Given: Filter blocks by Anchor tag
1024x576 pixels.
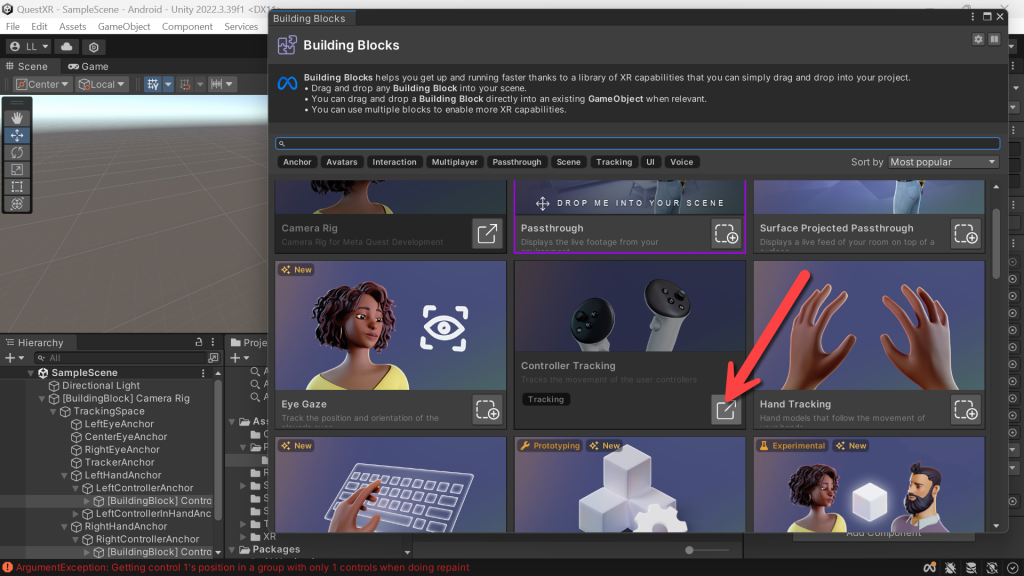Looking at the screenshot, I should click(x=297, y=162).
